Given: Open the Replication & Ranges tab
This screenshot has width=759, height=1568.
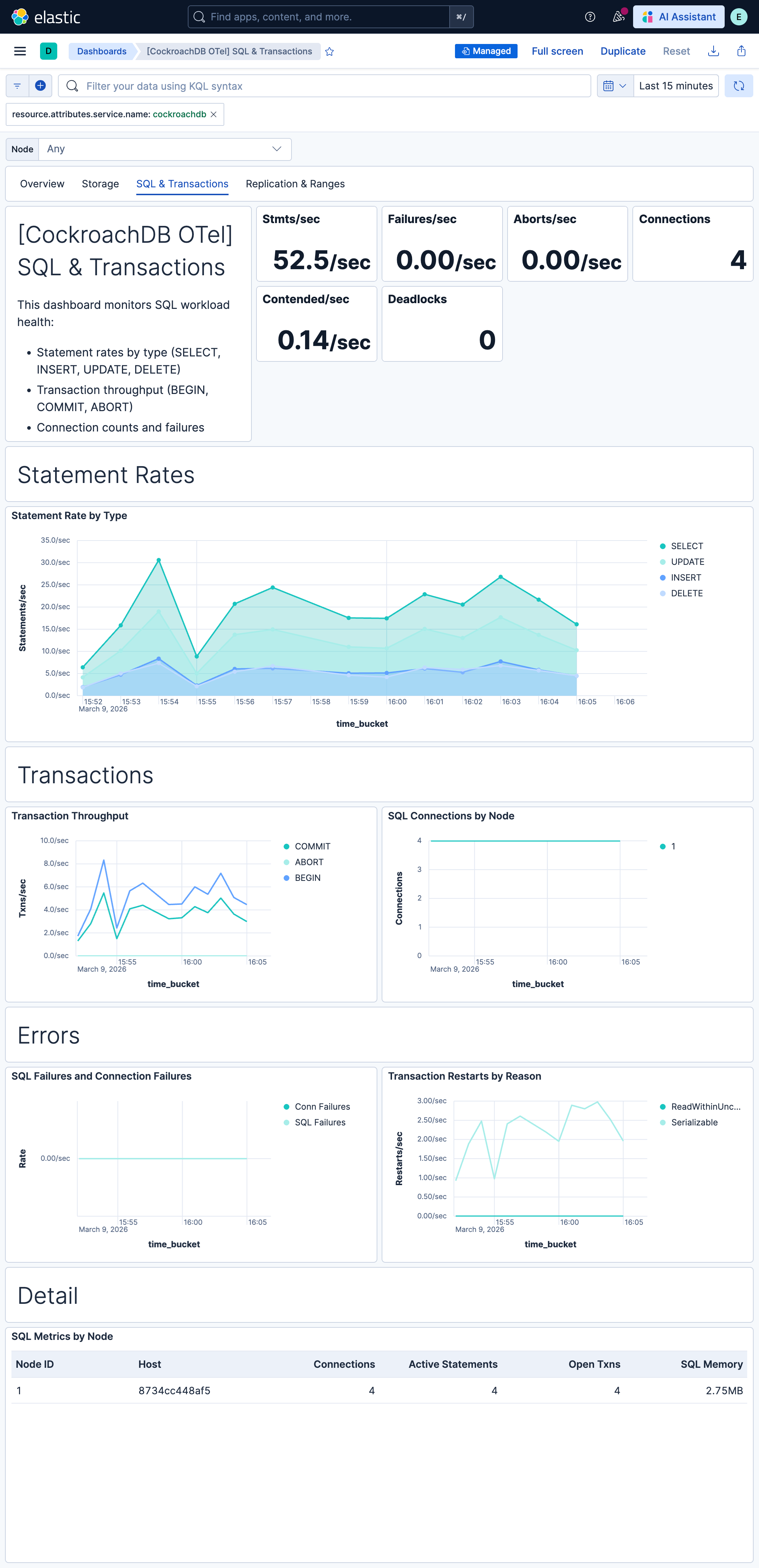Looking at the screenshot, I should [295, 183].
